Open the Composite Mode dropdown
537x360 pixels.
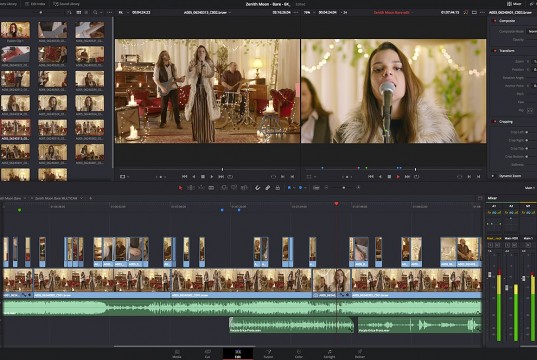tap(532, 31)
